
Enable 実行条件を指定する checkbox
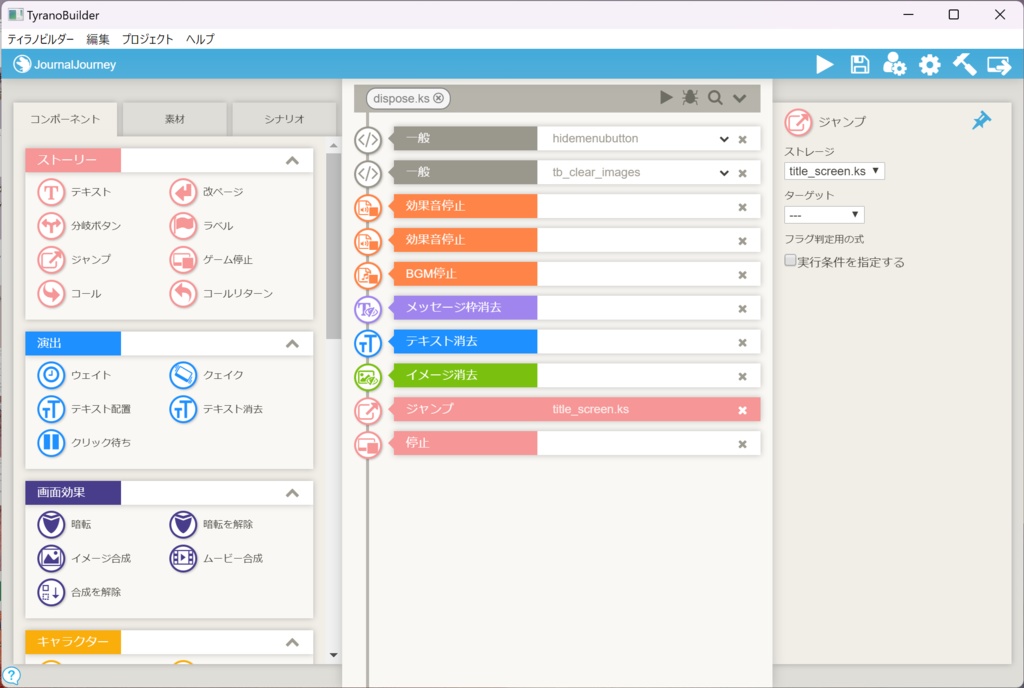coord(790,260)
